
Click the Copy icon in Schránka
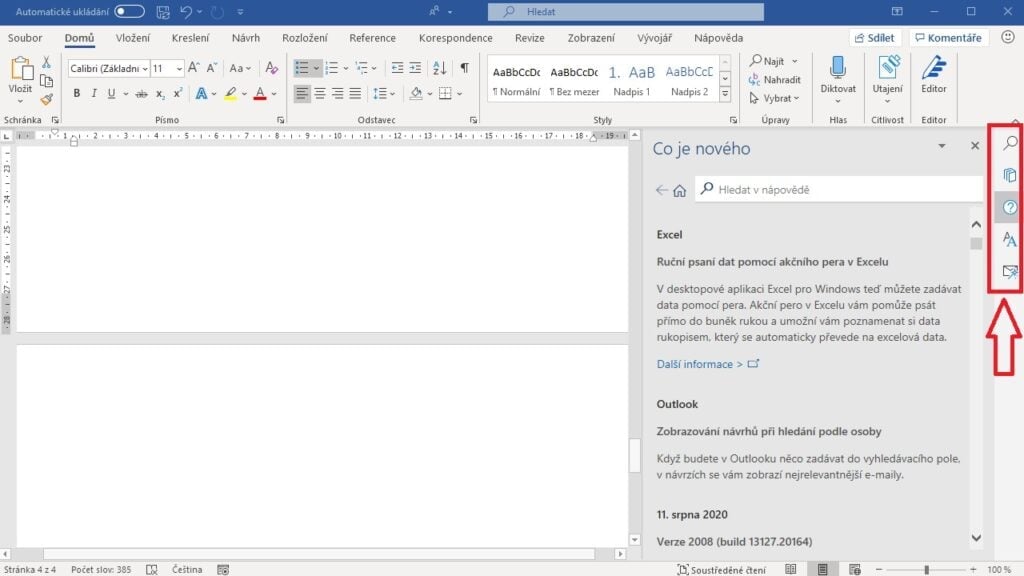click(x=46, y=81)
